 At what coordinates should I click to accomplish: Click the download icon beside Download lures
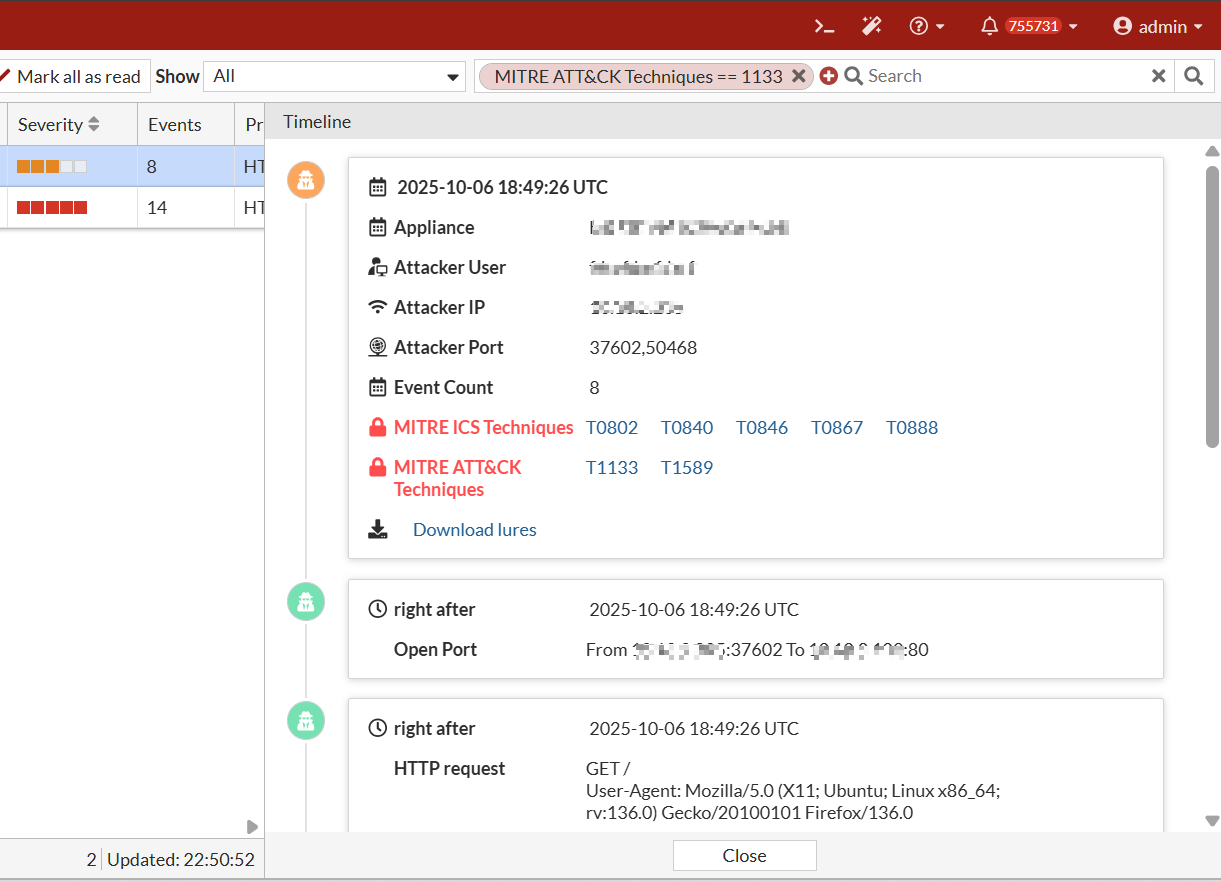(x=378, y=529)
